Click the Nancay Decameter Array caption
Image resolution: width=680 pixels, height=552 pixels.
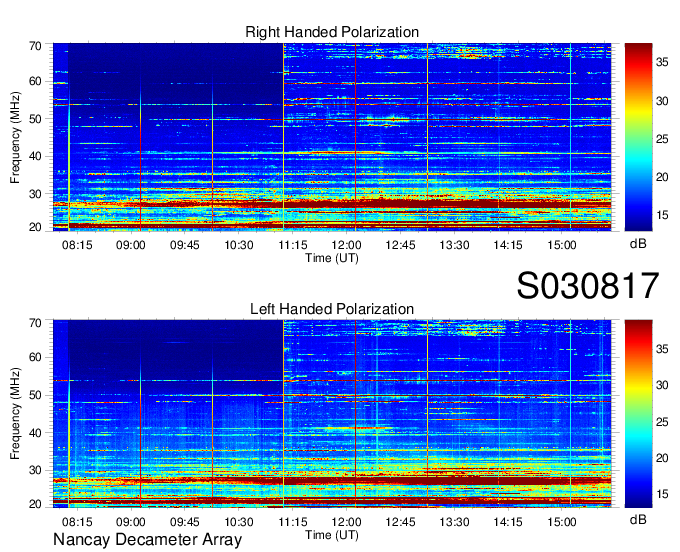click(147, 540)
